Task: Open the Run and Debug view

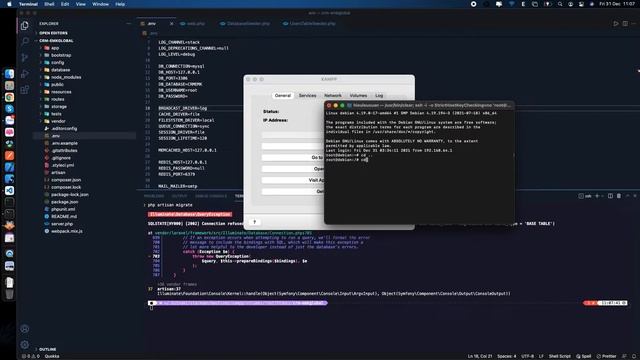Action: pyautogui.click(x=24, y=74)
